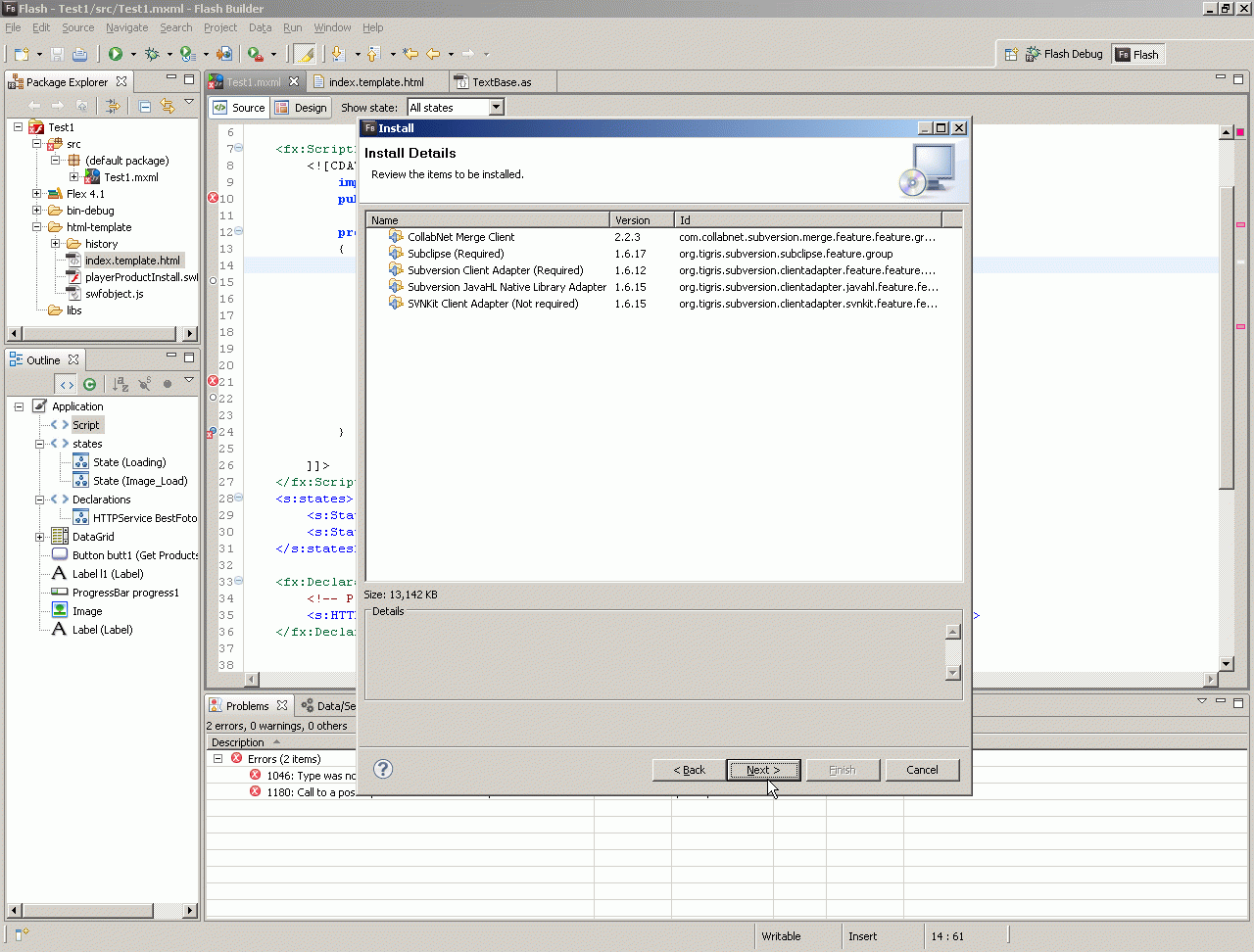Click the Print toolbar icon
The height and width of the screenshot is (952, 1254).
(79, 54)
